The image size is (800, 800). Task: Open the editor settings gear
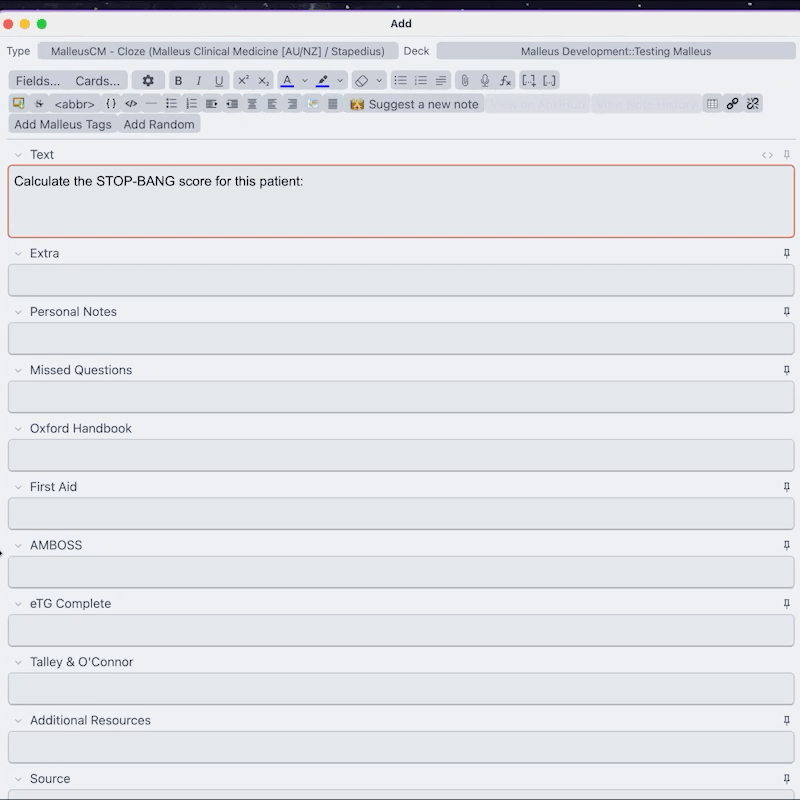tap(147, 80)
